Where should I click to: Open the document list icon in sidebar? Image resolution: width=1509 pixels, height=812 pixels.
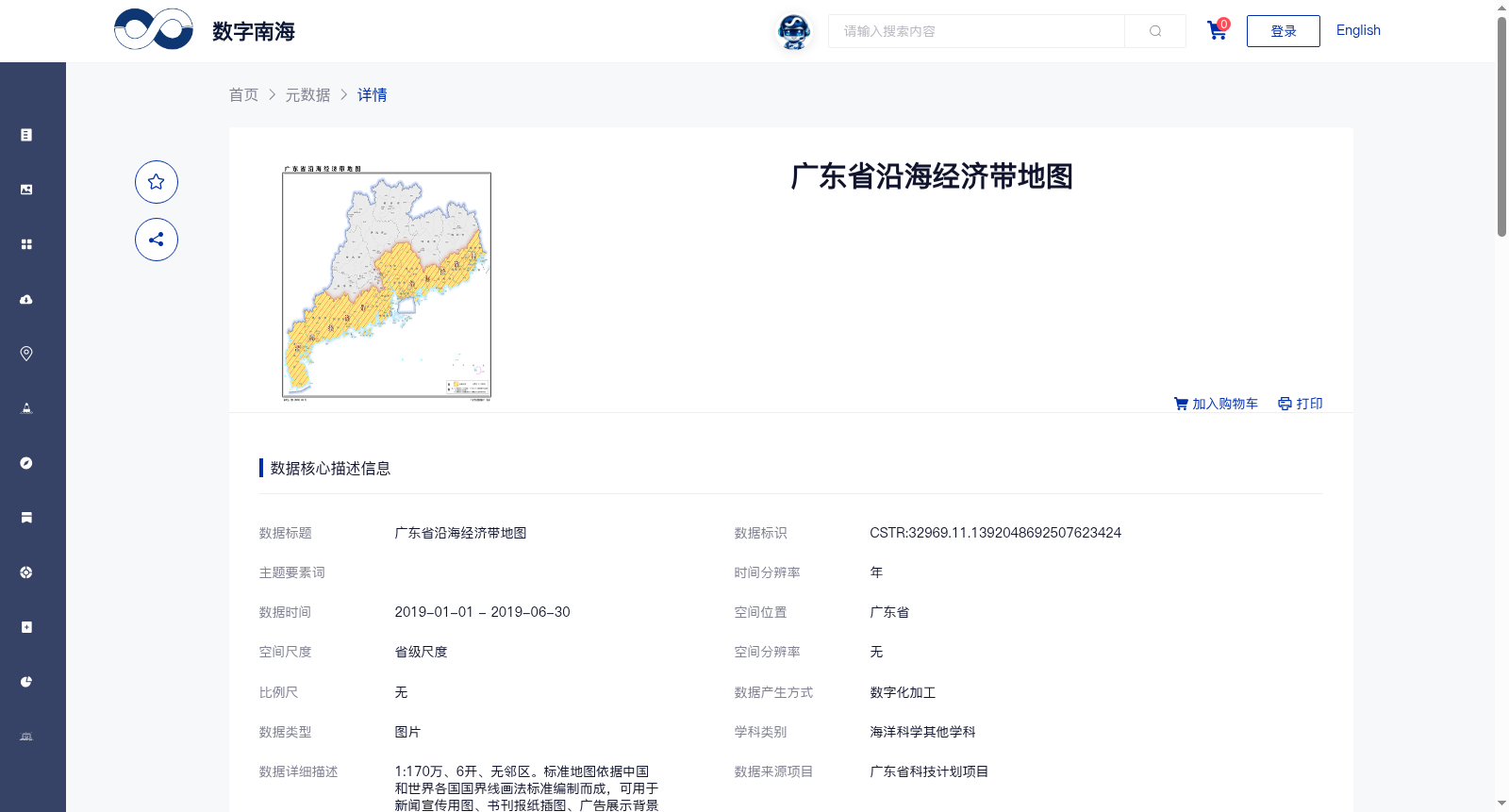click(x=26, y=135)
